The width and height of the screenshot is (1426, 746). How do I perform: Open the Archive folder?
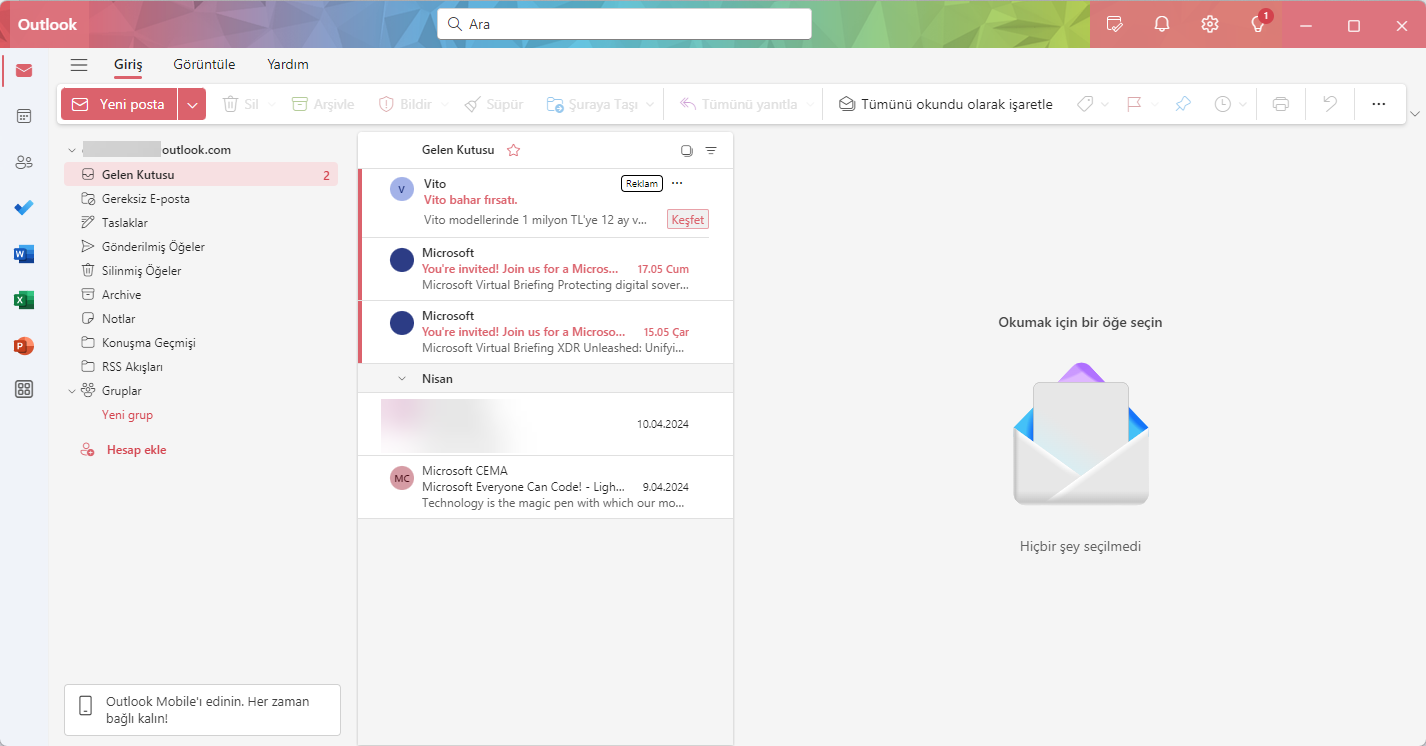[x=201, y=295]
